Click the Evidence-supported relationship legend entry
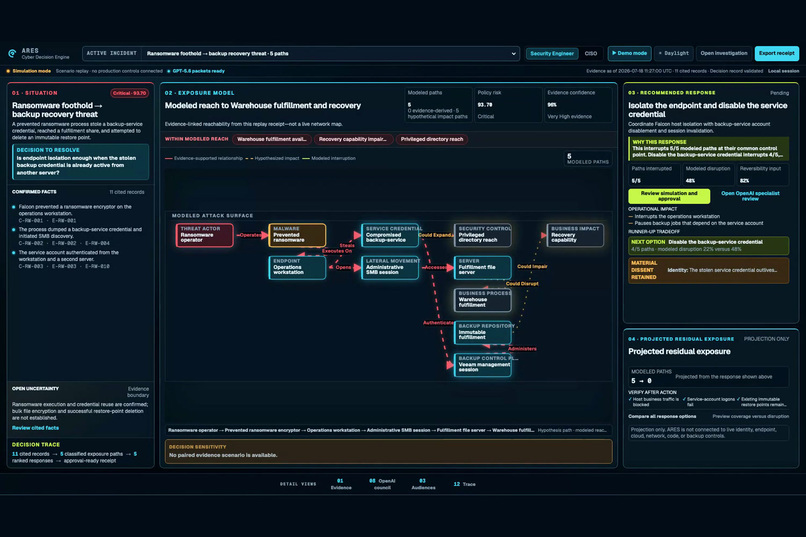The width and height of the screenshot is (806, 537). pyautogui.click(x=204, y=158)
